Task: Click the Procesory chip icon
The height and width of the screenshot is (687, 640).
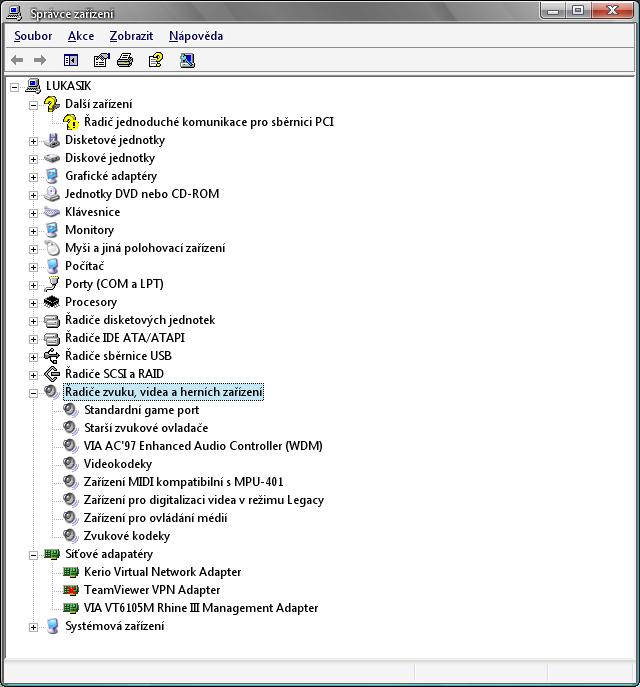Action: [x=52, y=302]
